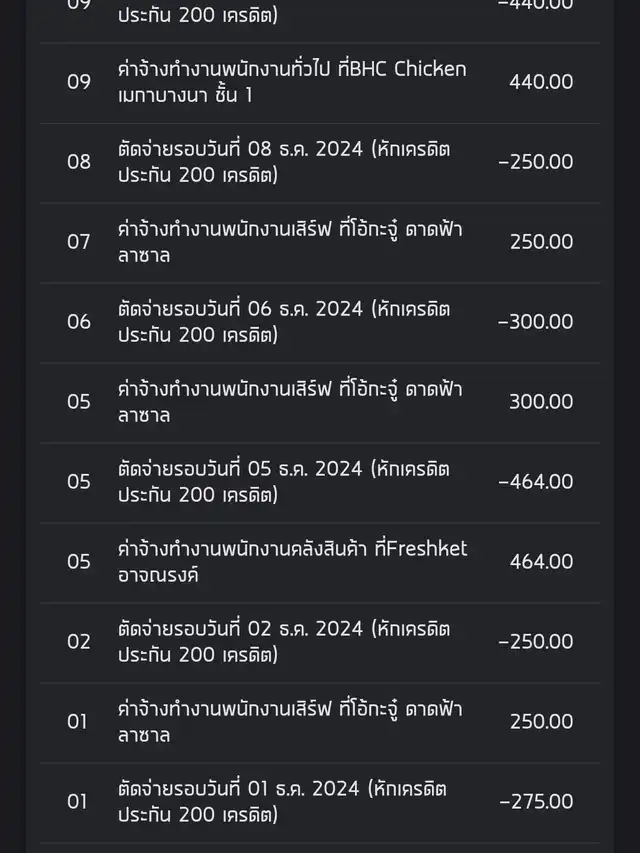Click the -464.00 payout amount
Screen dimensions: 640x853
point(536,482)
